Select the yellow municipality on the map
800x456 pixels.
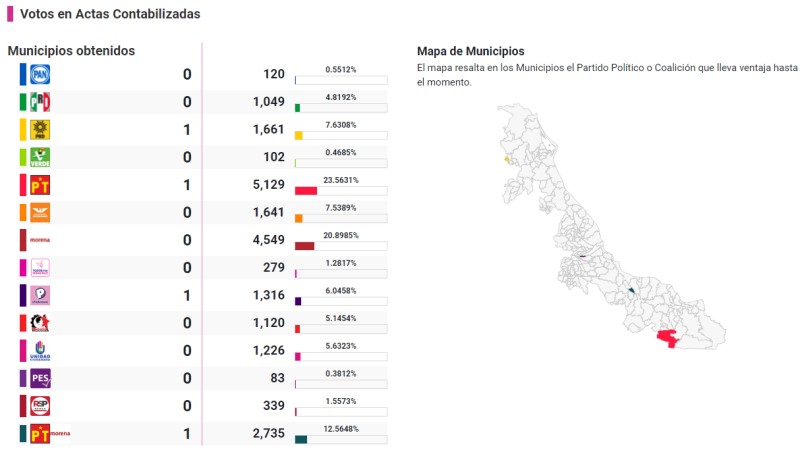point(507,157)
